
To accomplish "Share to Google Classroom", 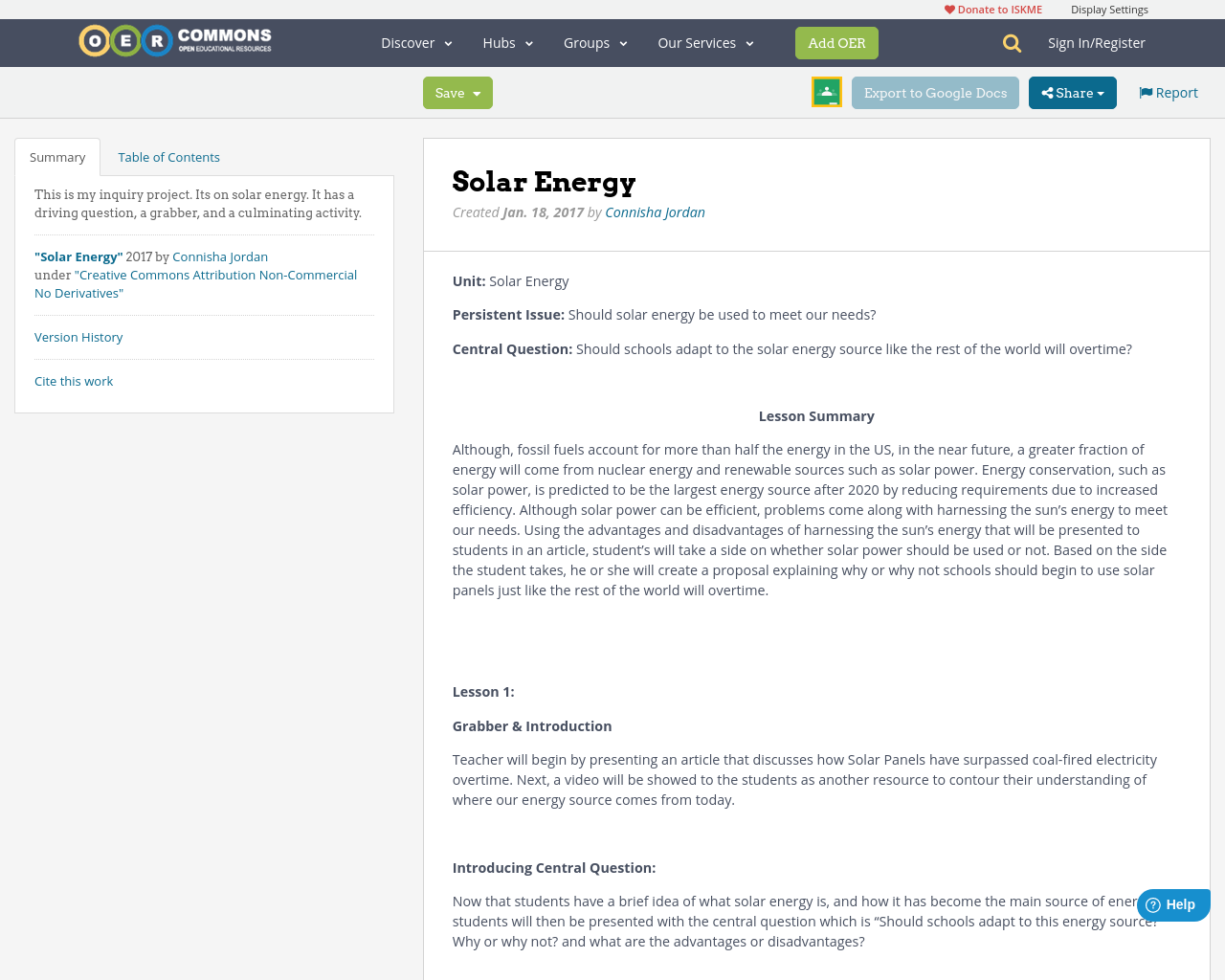I will click(x=826, y=91).
